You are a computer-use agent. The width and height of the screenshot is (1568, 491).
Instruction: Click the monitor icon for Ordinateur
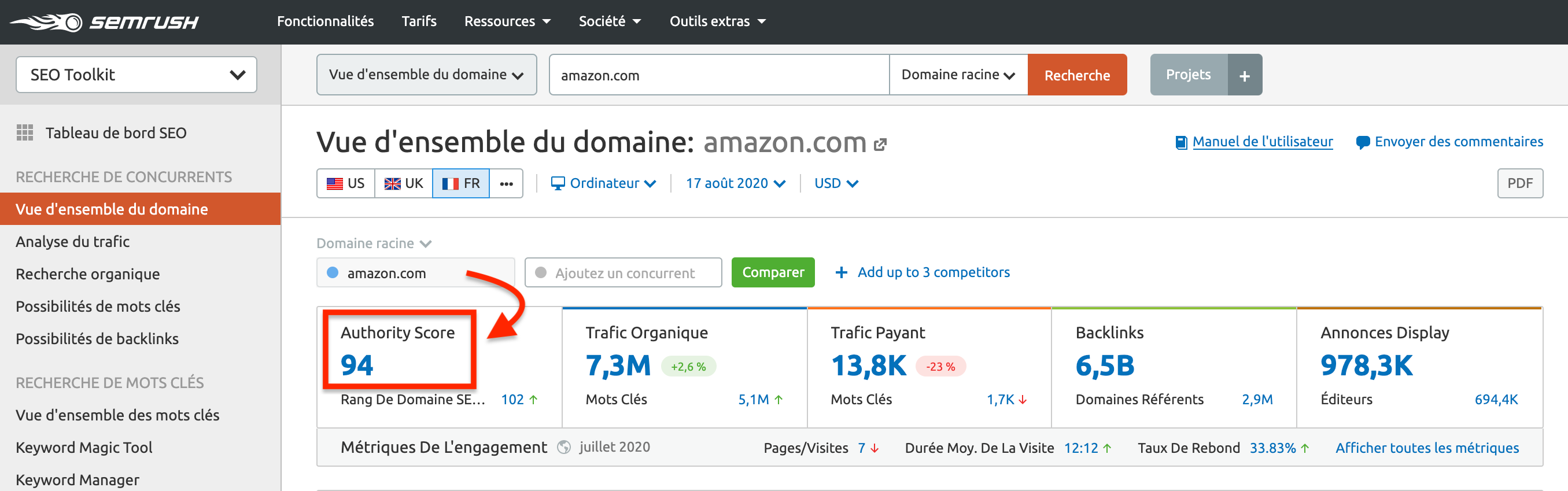pos(558,183)
